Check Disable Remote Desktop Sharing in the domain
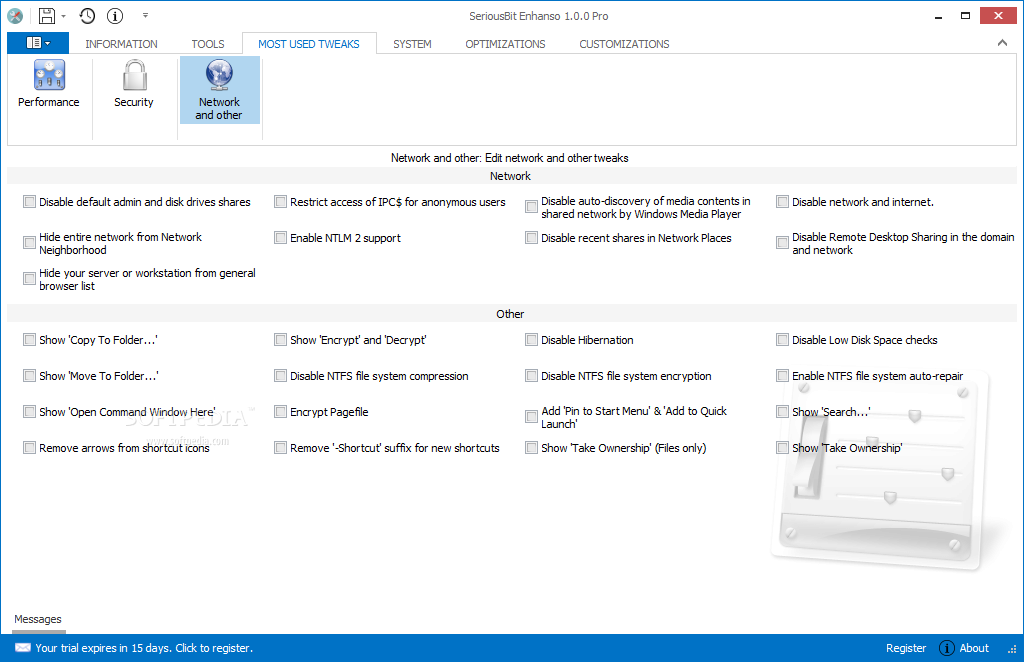The image size is (1024, 662). pos(782,243)
